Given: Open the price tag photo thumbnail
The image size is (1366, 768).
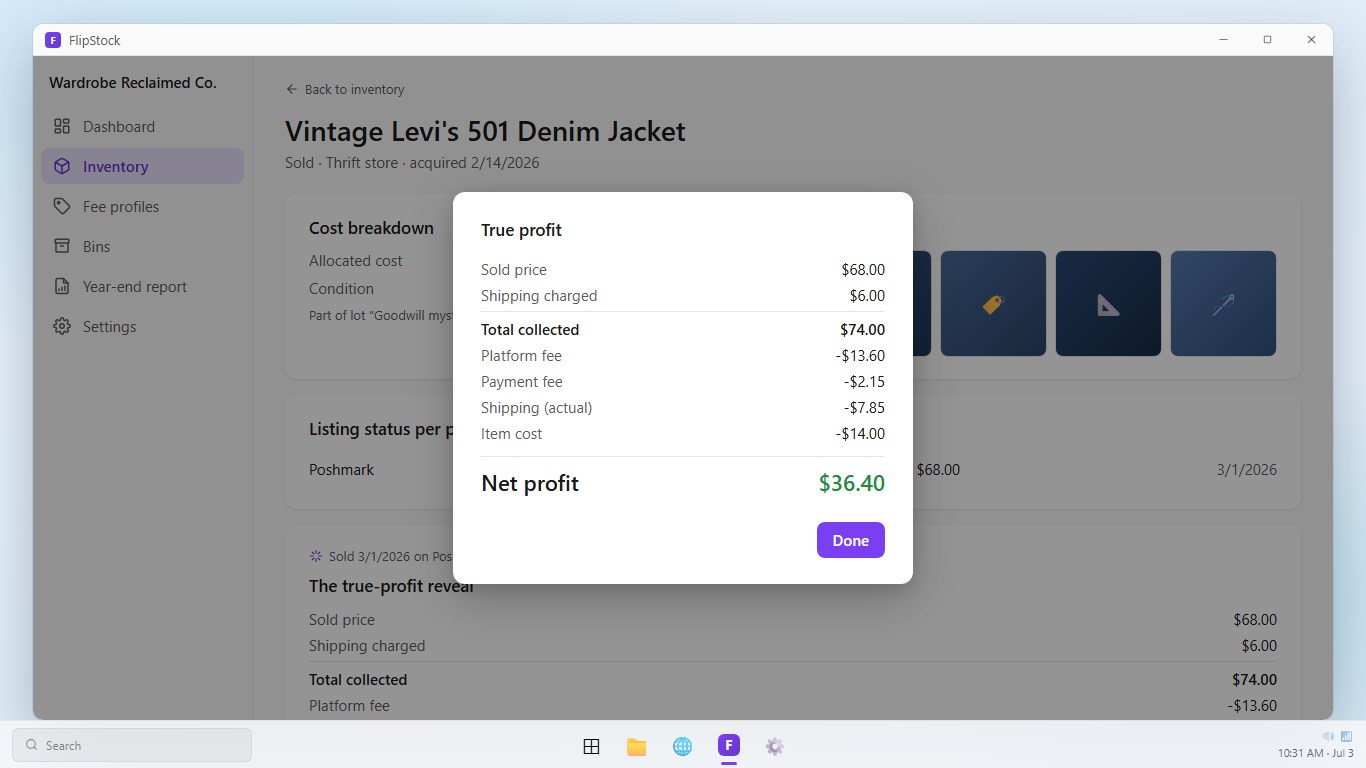Looking at the screenshot, I should tap(993, 303).
